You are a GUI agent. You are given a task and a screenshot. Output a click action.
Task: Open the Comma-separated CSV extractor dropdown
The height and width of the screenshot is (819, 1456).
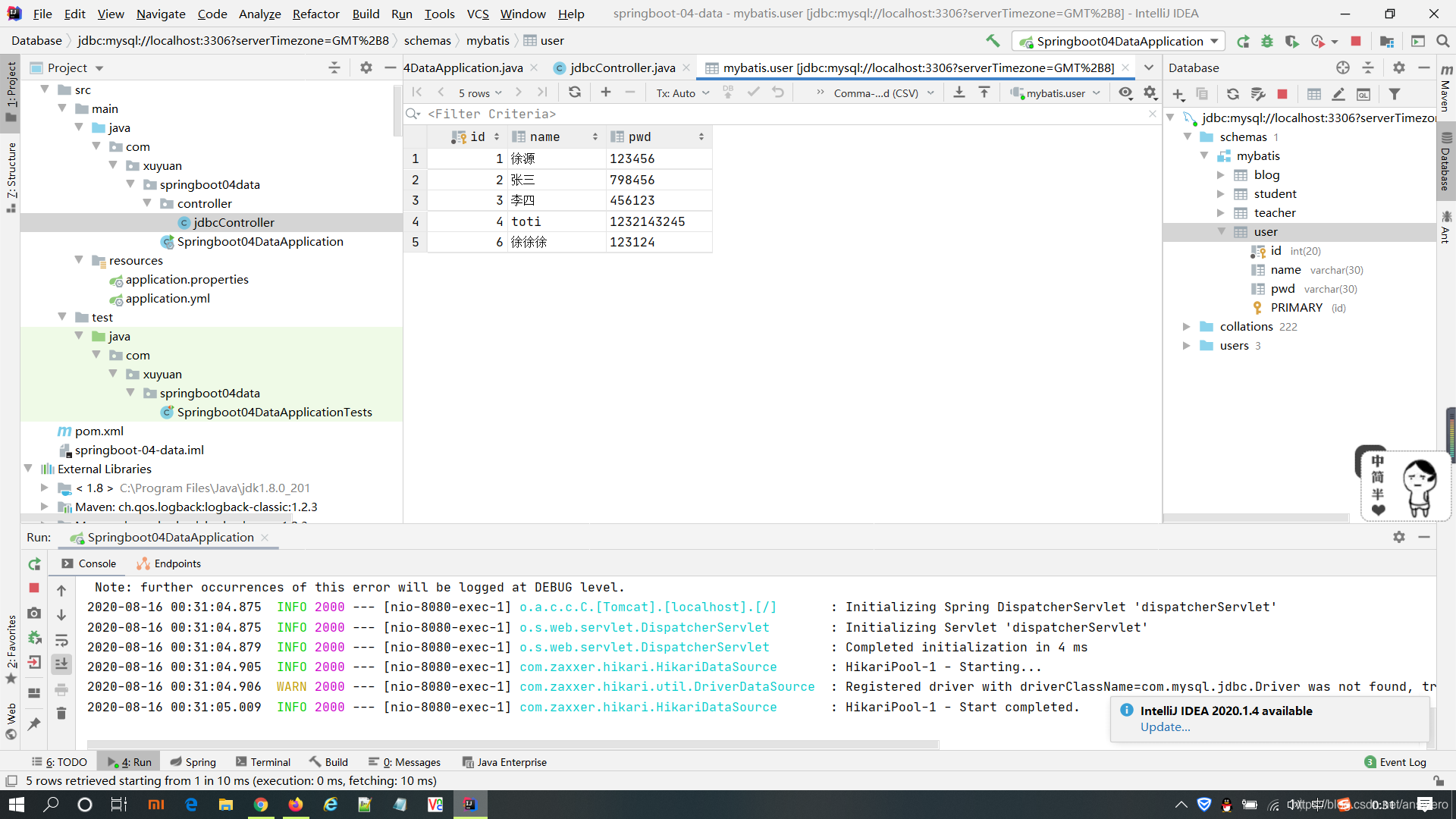point(883,93)
